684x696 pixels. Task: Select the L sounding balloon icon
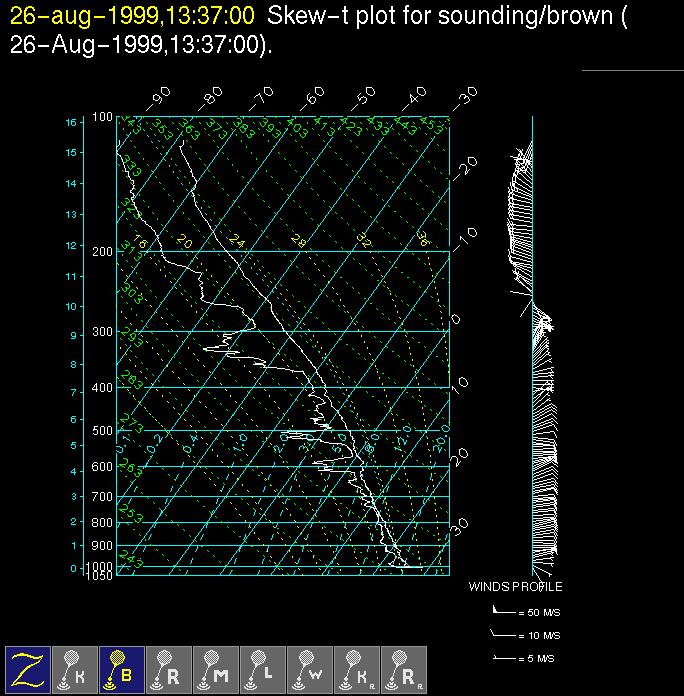(263, 669)
